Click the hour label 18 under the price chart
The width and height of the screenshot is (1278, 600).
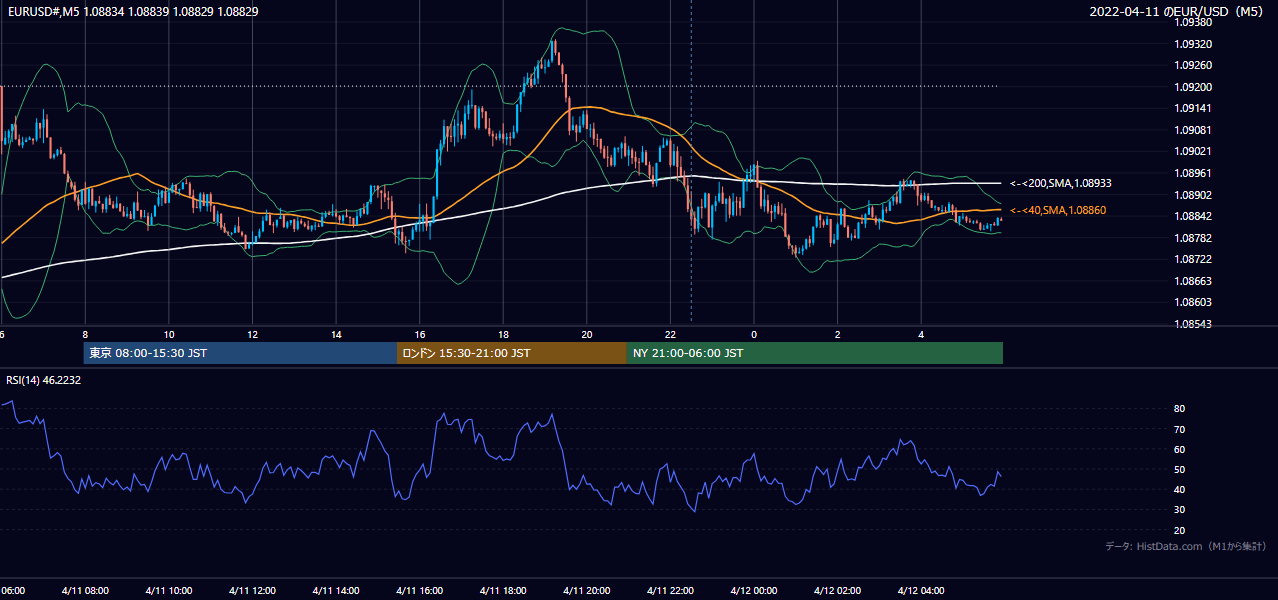click(x=503, y=335)
